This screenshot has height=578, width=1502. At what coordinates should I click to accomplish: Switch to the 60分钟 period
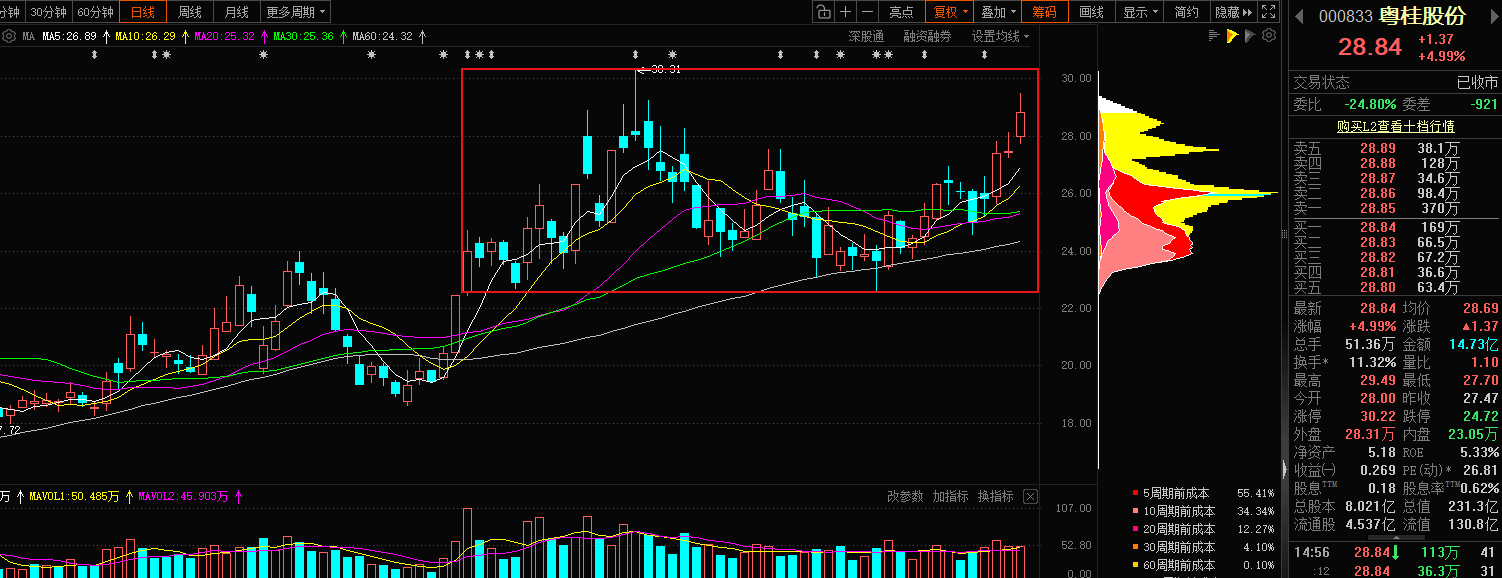point(95,12)
